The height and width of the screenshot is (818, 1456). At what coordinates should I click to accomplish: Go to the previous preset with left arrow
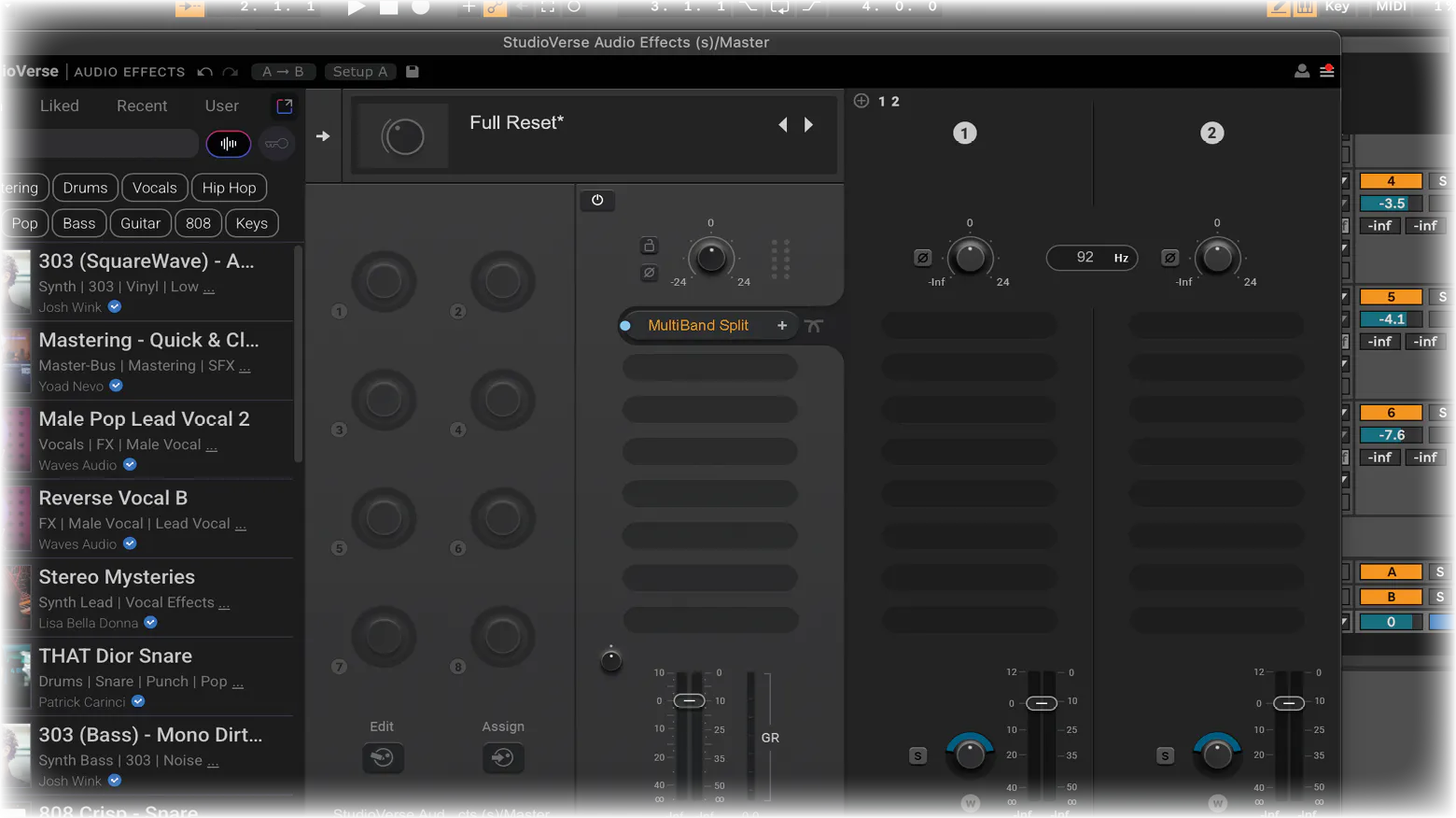783,124
